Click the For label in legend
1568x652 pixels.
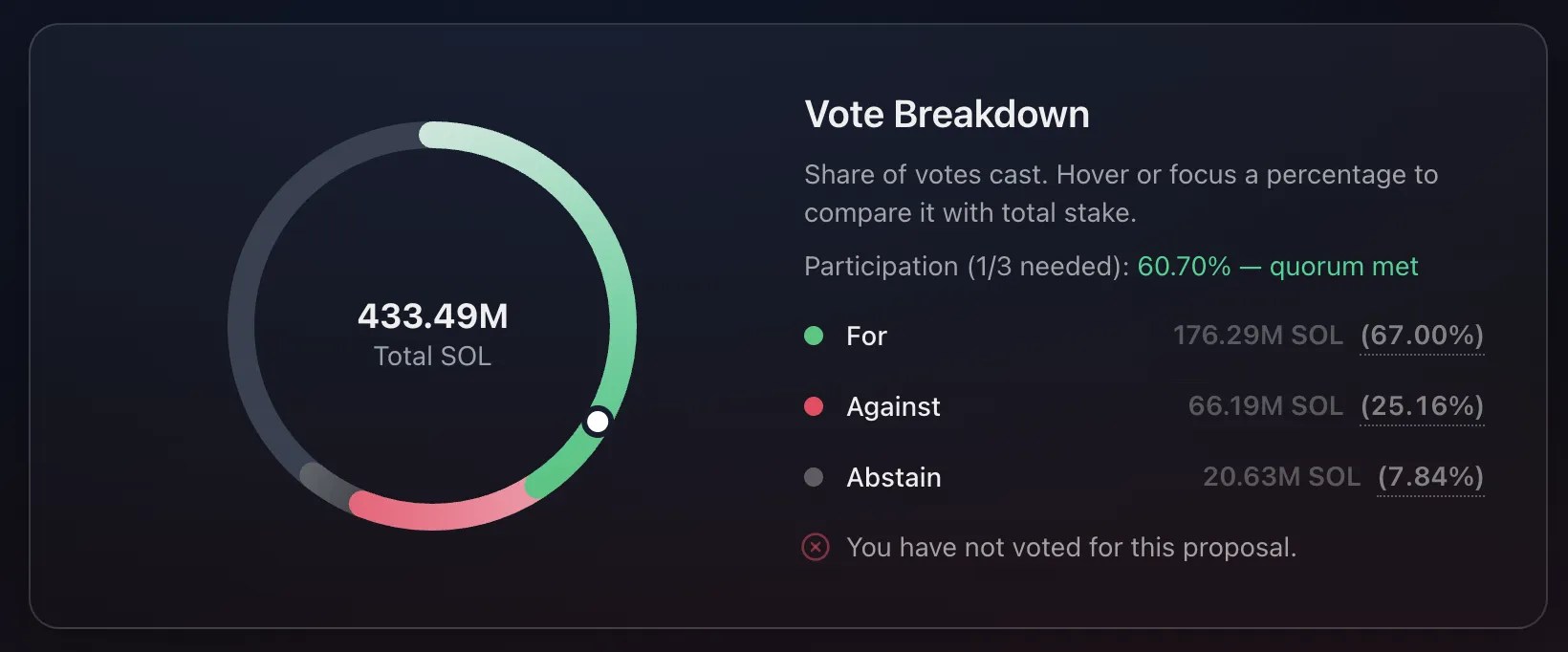(x=866, y=337)
